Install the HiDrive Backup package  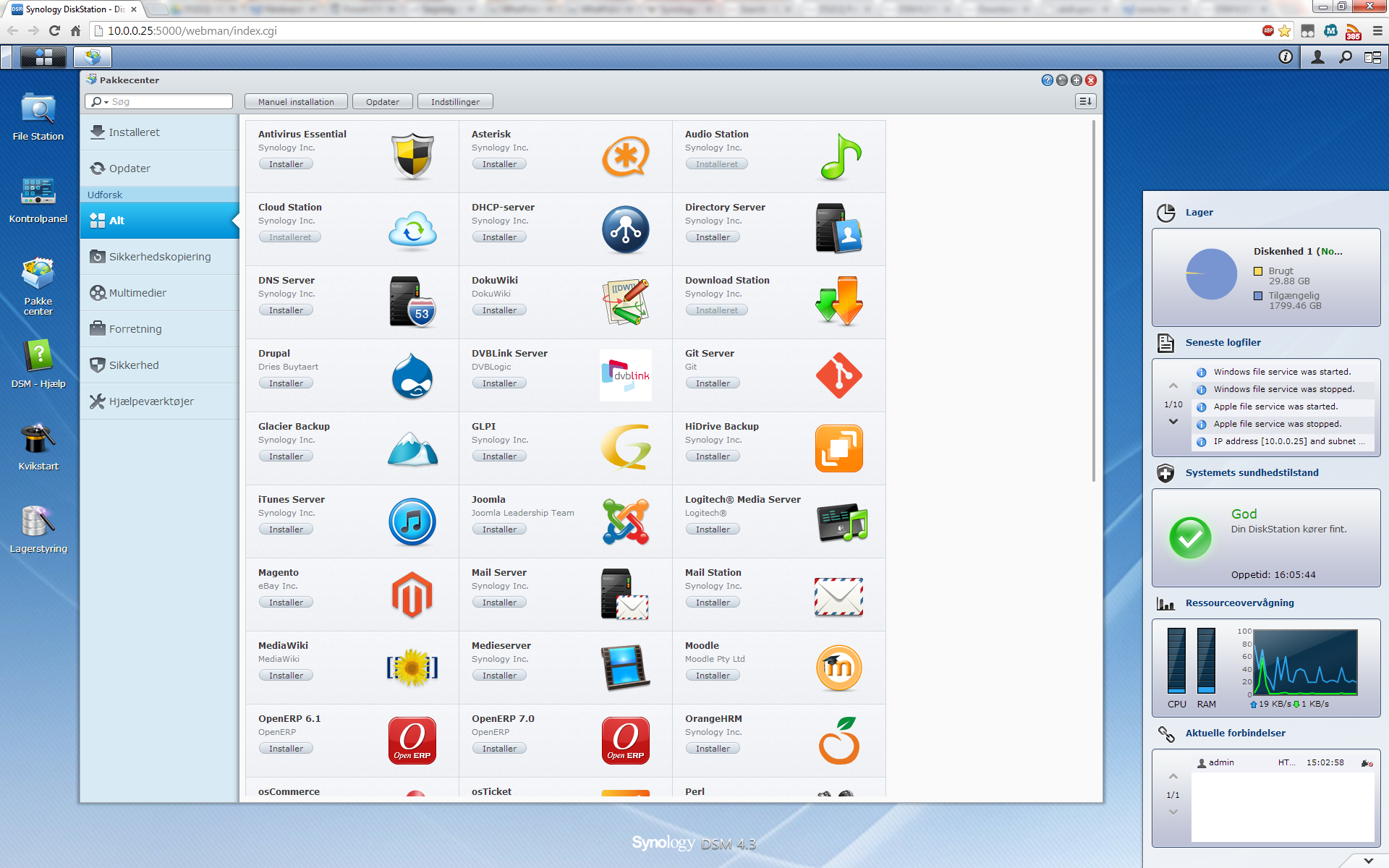coord(713,456)
